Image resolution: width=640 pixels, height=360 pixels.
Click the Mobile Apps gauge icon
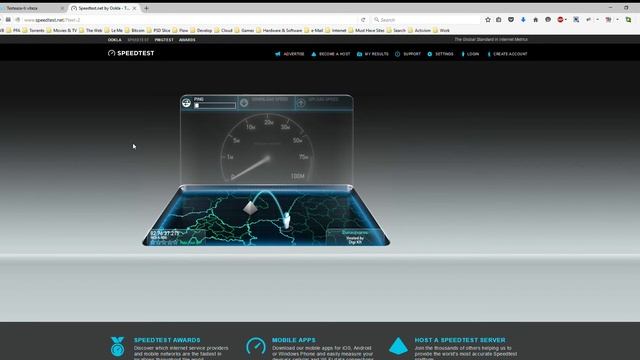coord(256,347)
